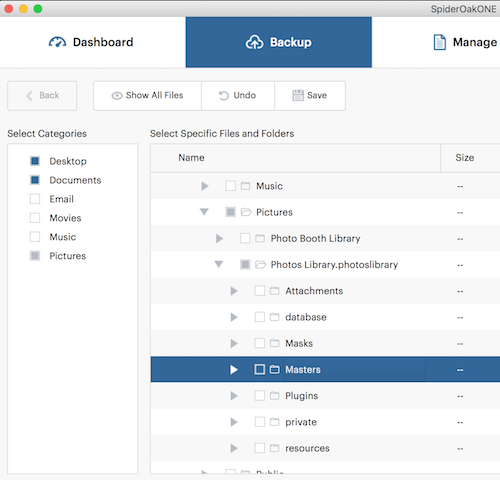Screen dimensions: 500x480
Task: Expand the resources folder
Action: 234,448
